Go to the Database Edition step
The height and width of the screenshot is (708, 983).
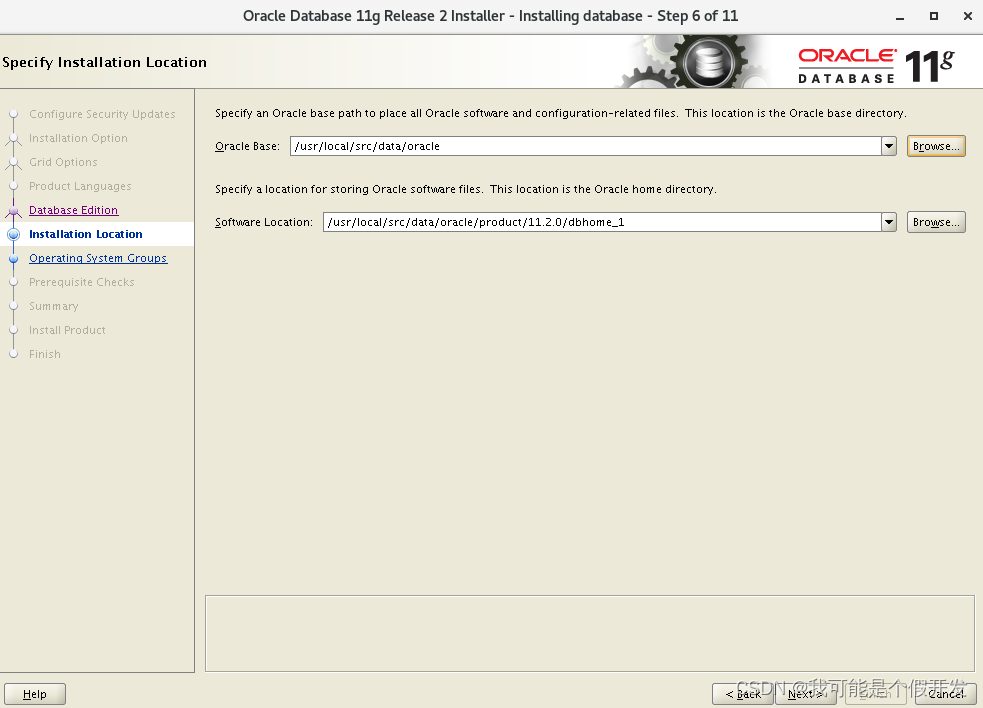(x=73, y=210)
